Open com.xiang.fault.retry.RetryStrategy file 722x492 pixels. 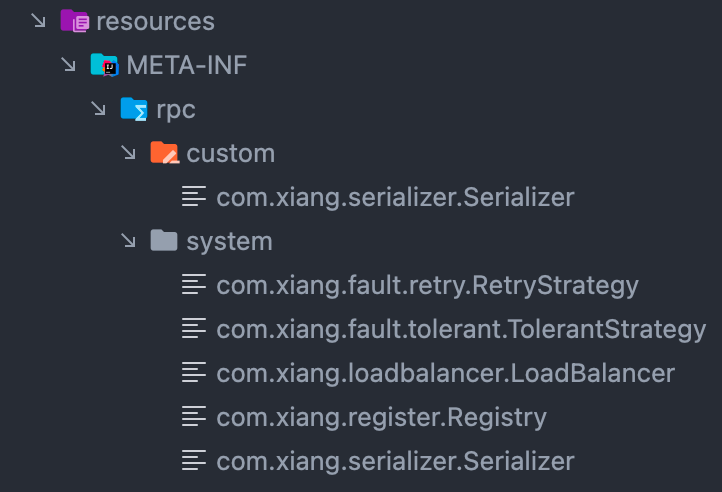click(427, 285)
